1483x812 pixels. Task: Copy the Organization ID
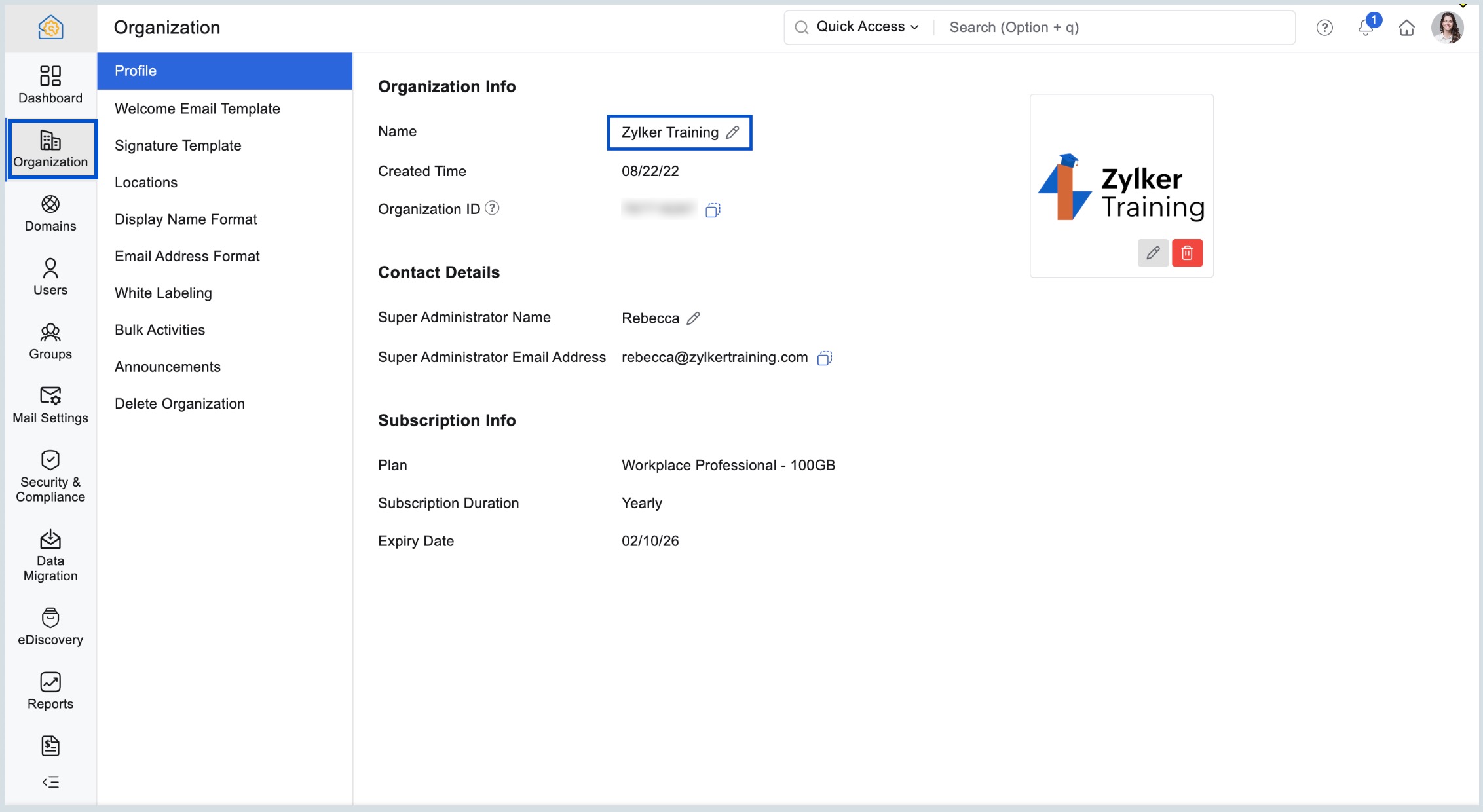coord(713,209)
